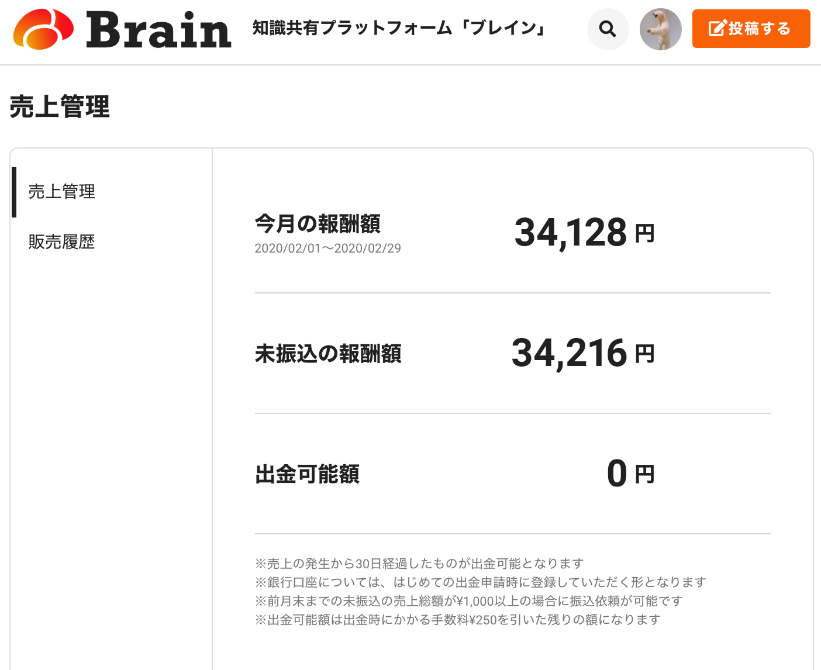Click the 出金可能額 label
The height and width of the screenshot is (670, 821).
pos(307,474)
